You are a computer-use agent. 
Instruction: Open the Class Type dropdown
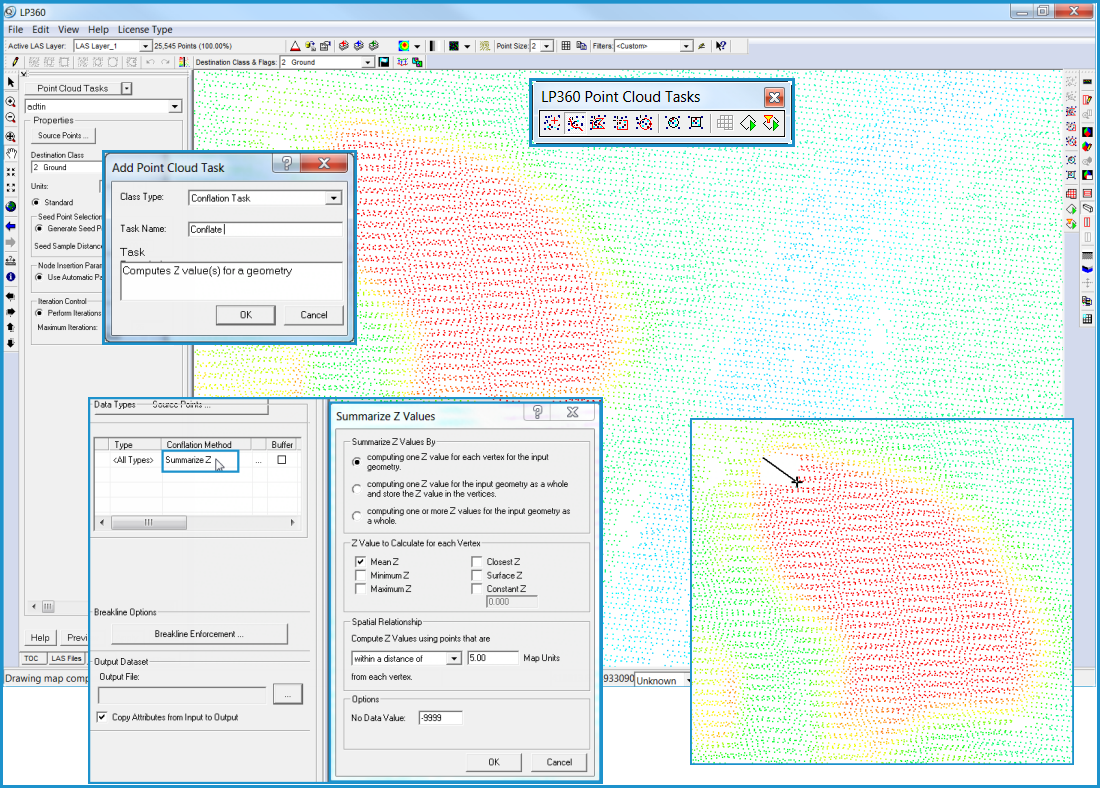pos(334,199)
